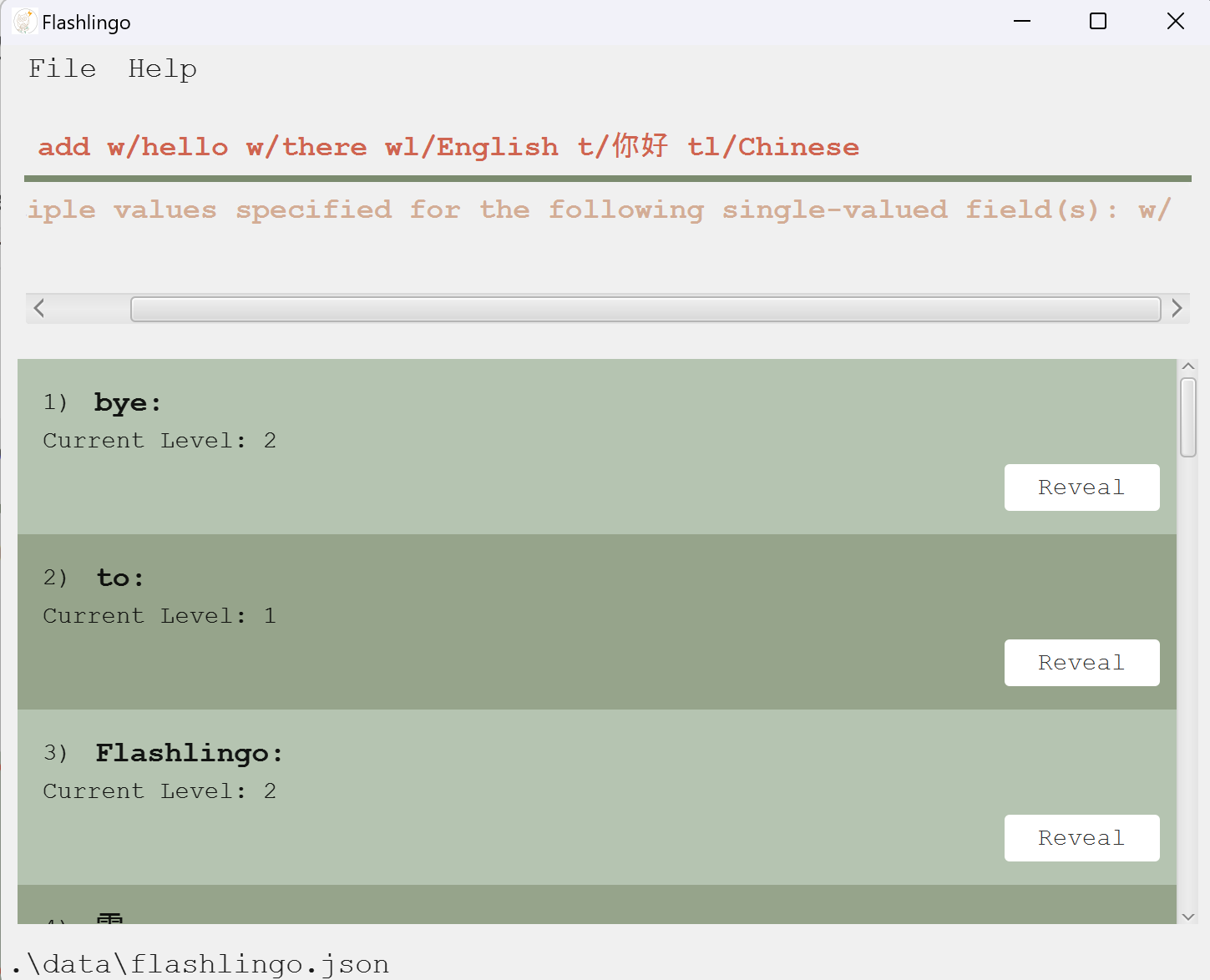Click the flashcard list down scroll arrow

[1188, 917]
